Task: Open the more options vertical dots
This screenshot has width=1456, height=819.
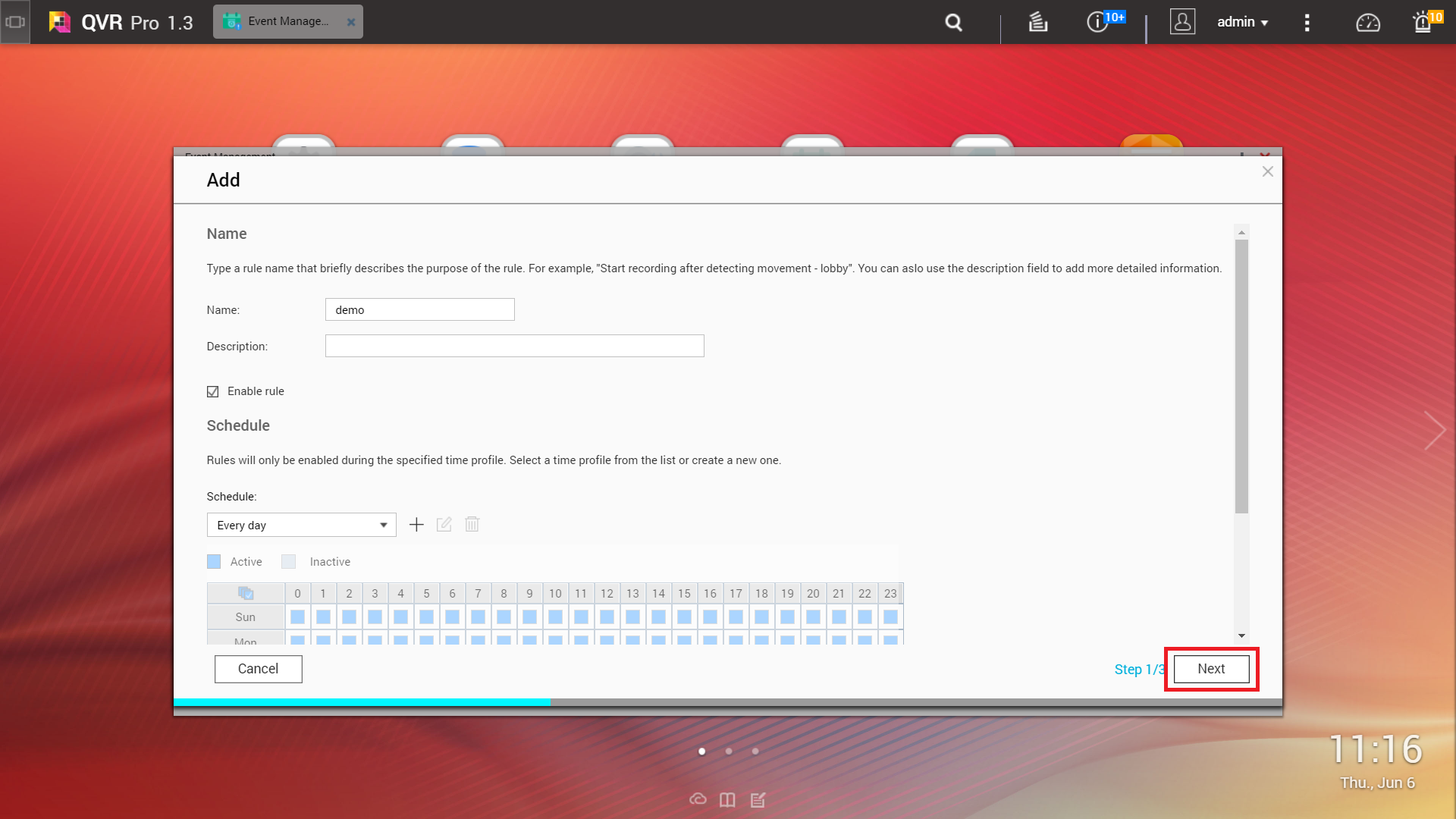Action: coord(1307,23)
